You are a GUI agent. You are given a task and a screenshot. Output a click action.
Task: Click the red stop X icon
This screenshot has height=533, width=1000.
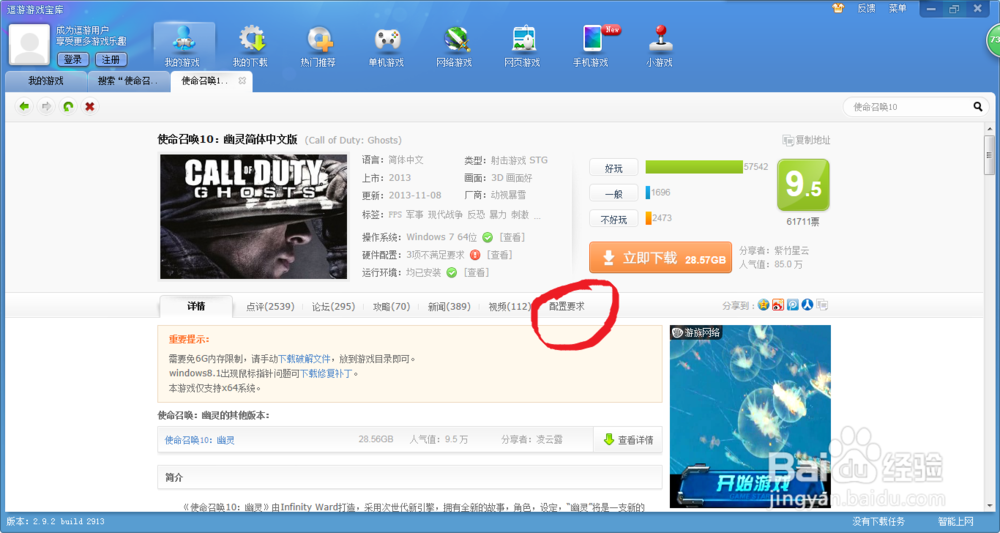pos(89,106)
